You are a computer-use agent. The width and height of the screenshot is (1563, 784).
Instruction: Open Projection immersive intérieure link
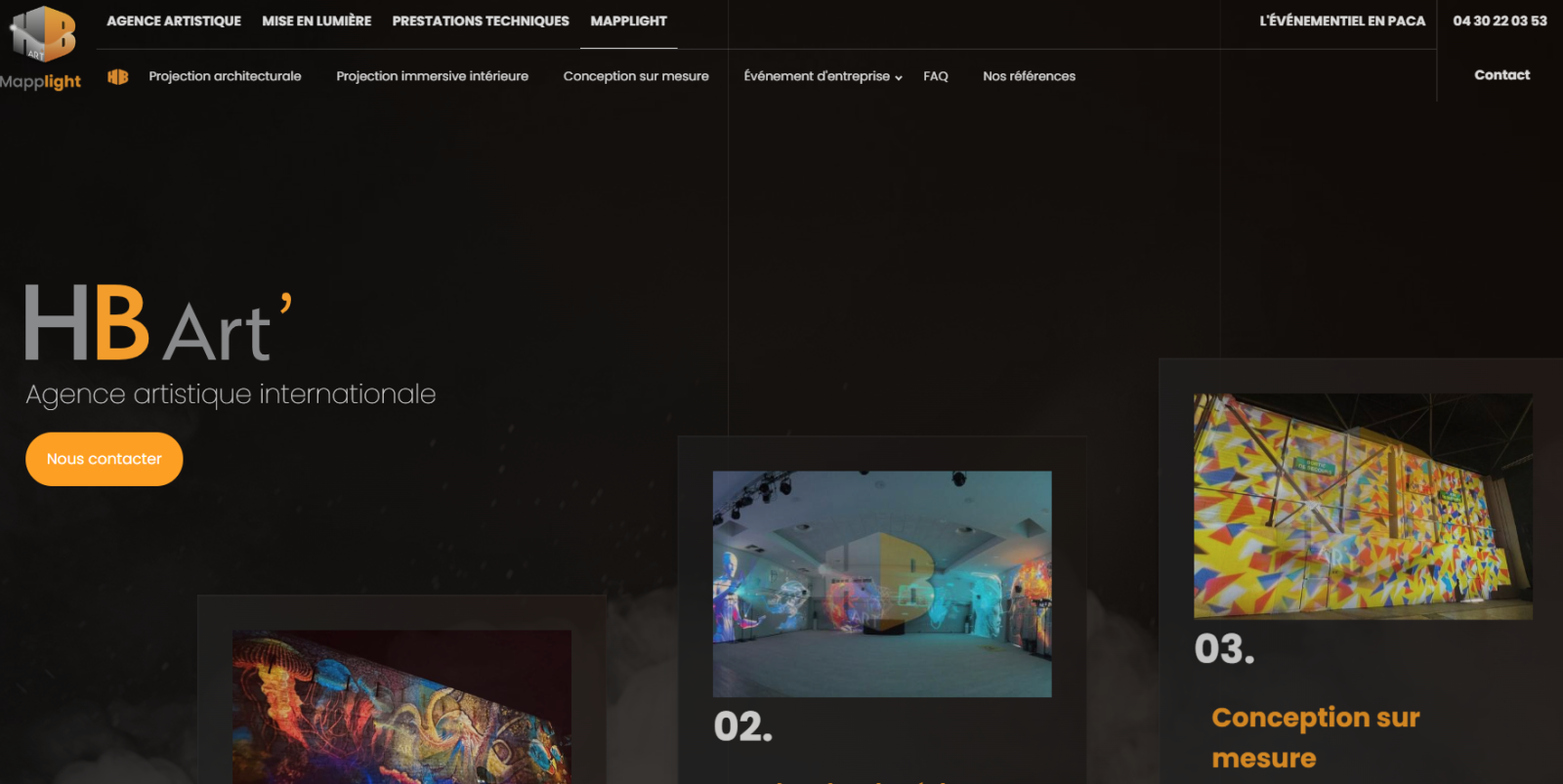point(432,76)
